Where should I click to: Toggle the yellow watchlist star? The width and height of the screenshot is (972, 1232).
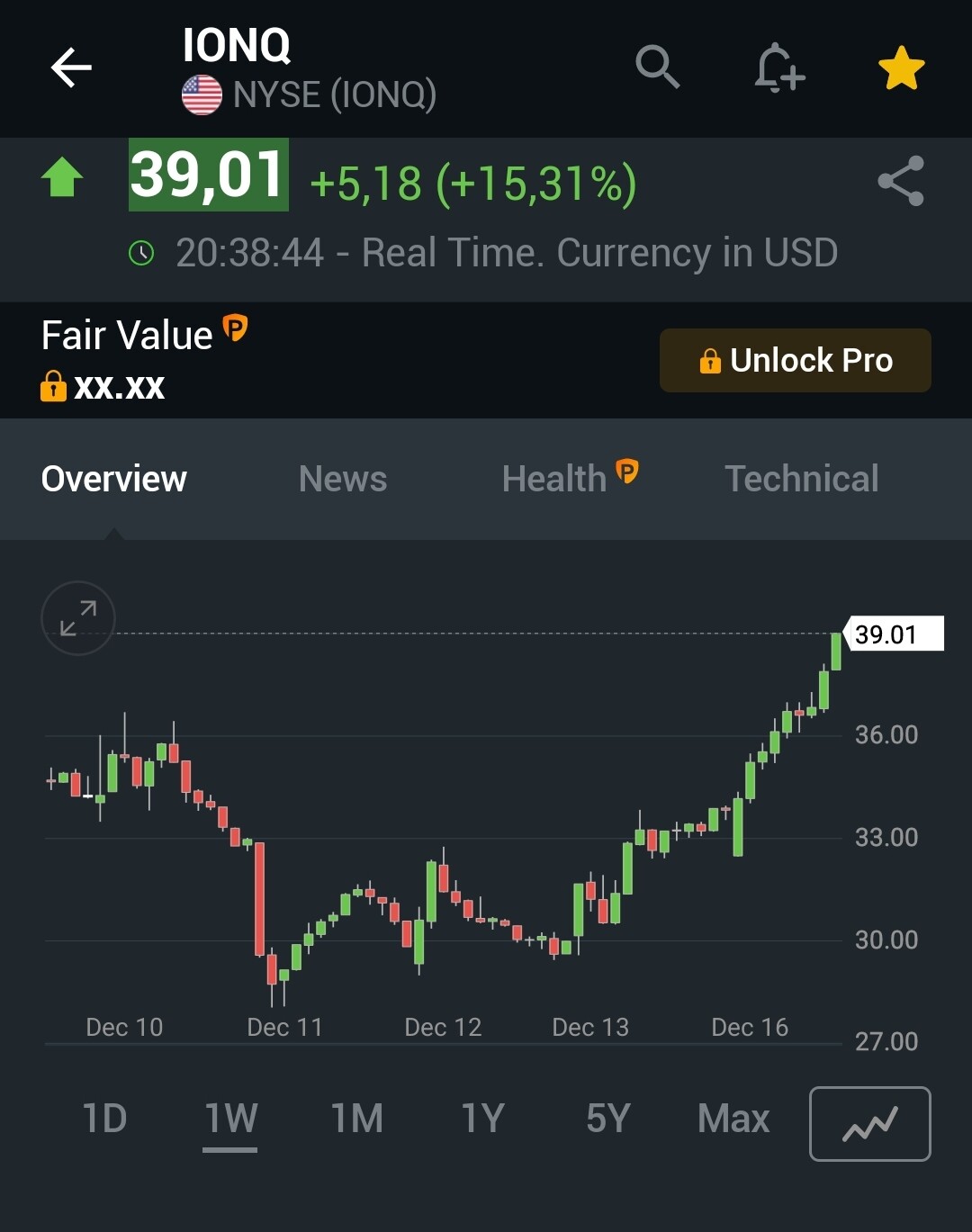pyautogui.click(x=901, y=68)
